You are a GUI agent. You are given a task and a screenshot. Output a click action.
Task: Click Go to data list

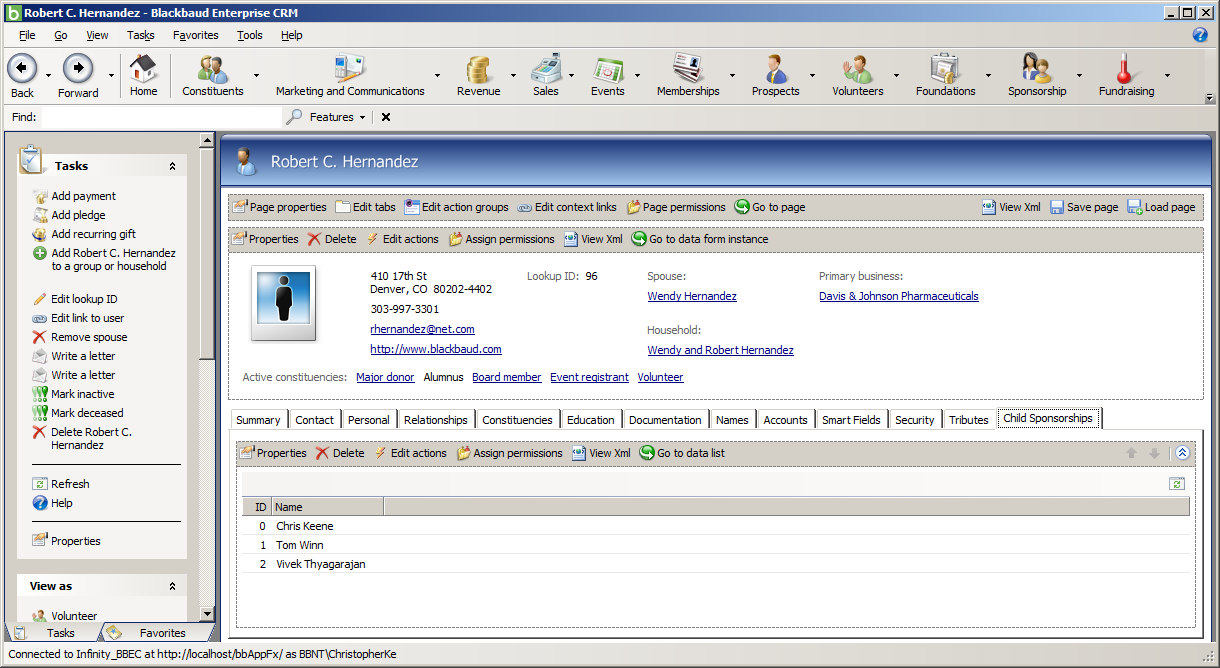[x=682, y=453]
